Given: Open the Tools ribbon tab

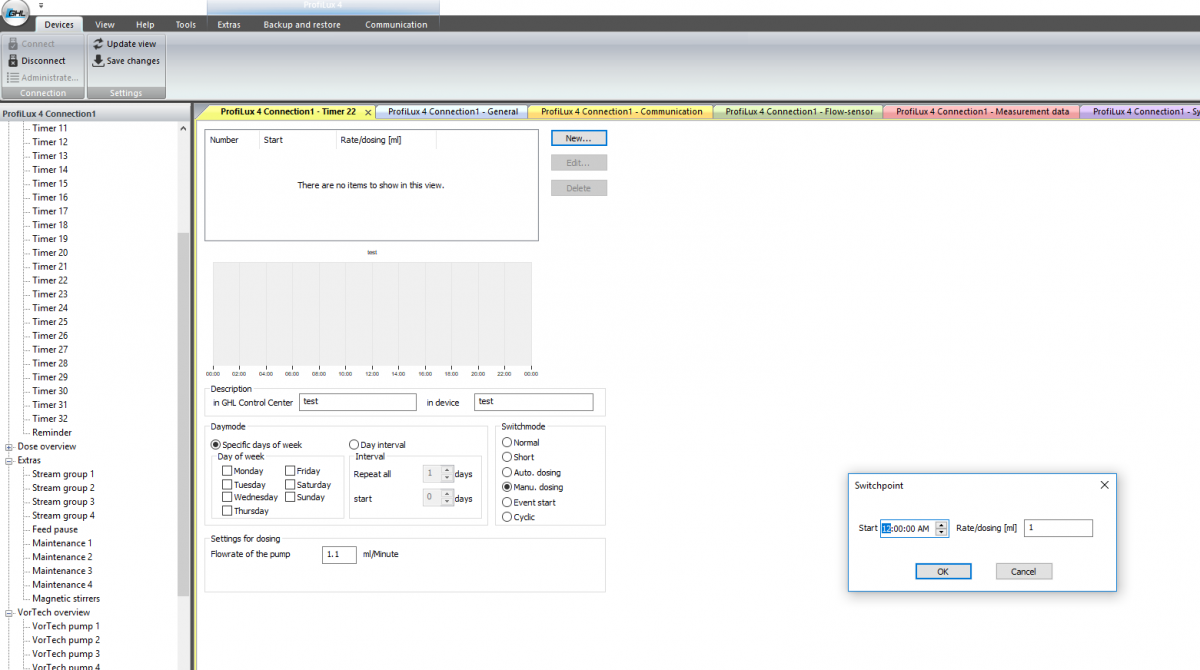Looking at the screenshot, I should pos(186,24).
